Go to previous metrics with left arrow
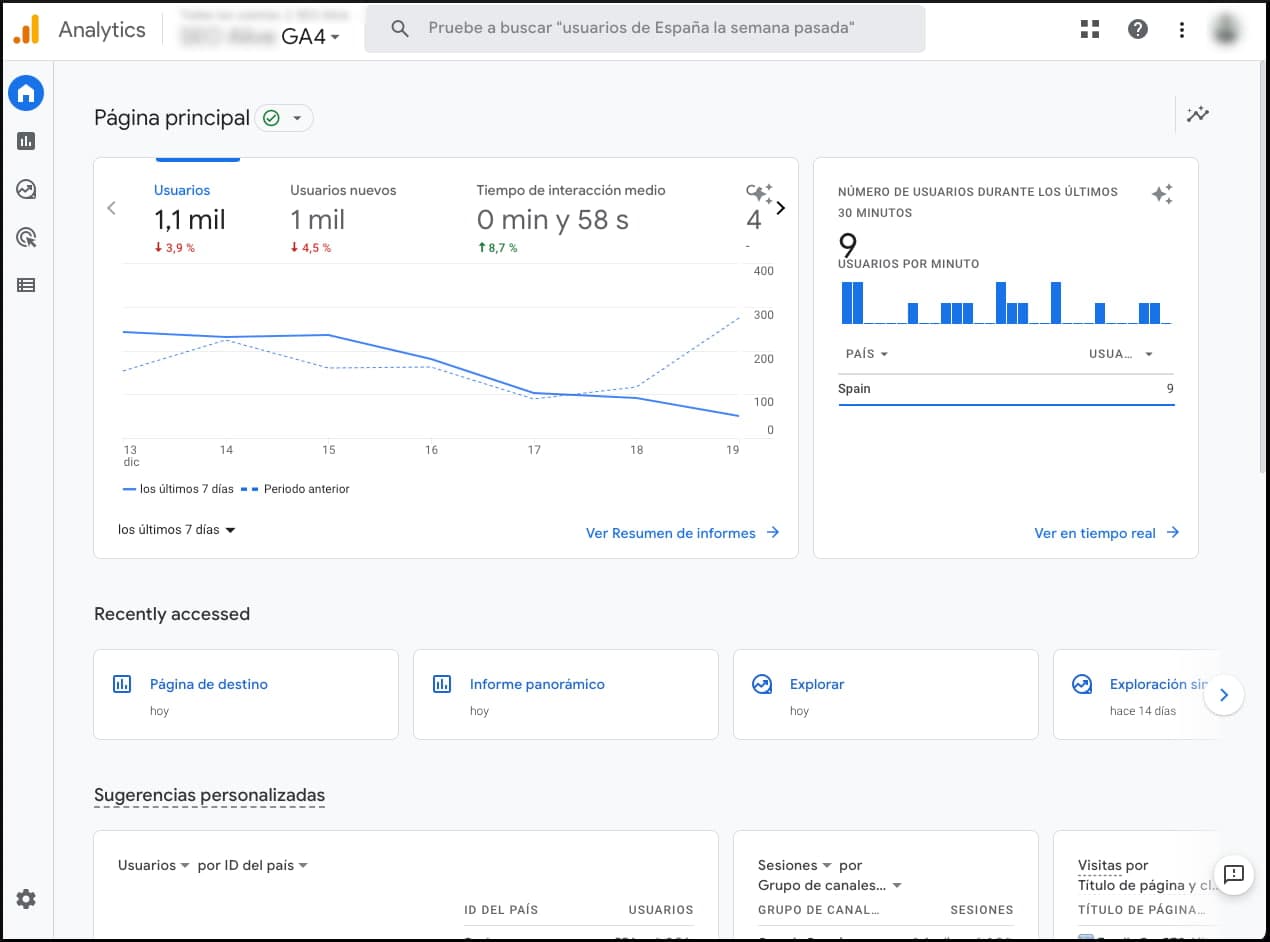The height and width of the screenshot is (942, 1270). point(111,208)
